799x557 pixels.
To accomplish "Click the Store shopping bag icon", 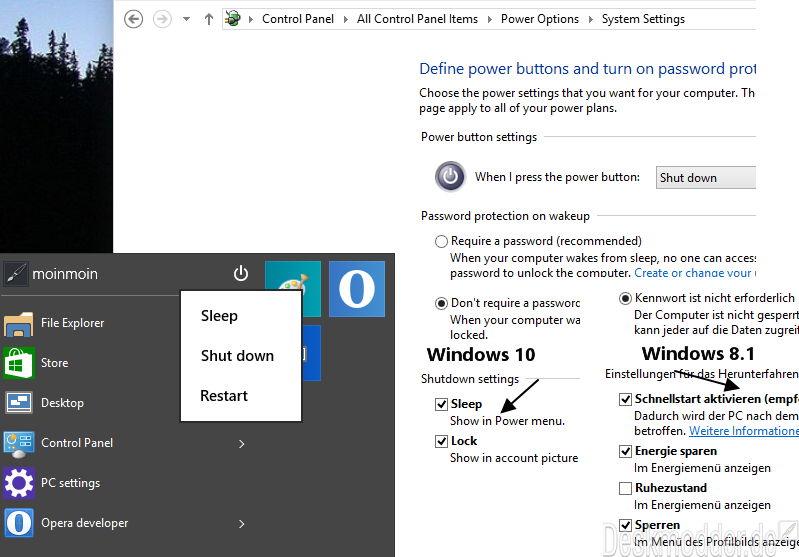I will (x=19, y=363).
